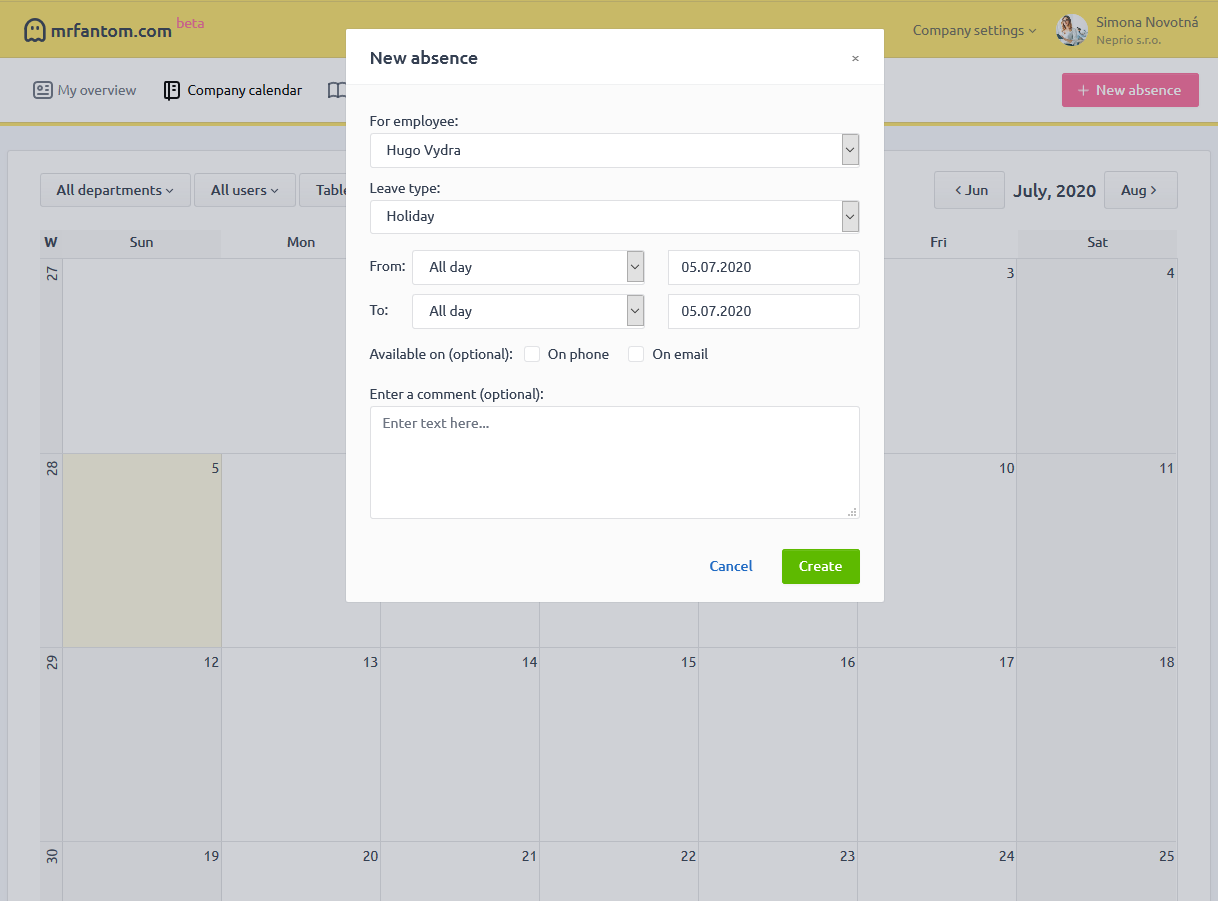Select calendar day 4
Image resolution: width=1218 pixels, height=901 pixels.
(1097, 355)
